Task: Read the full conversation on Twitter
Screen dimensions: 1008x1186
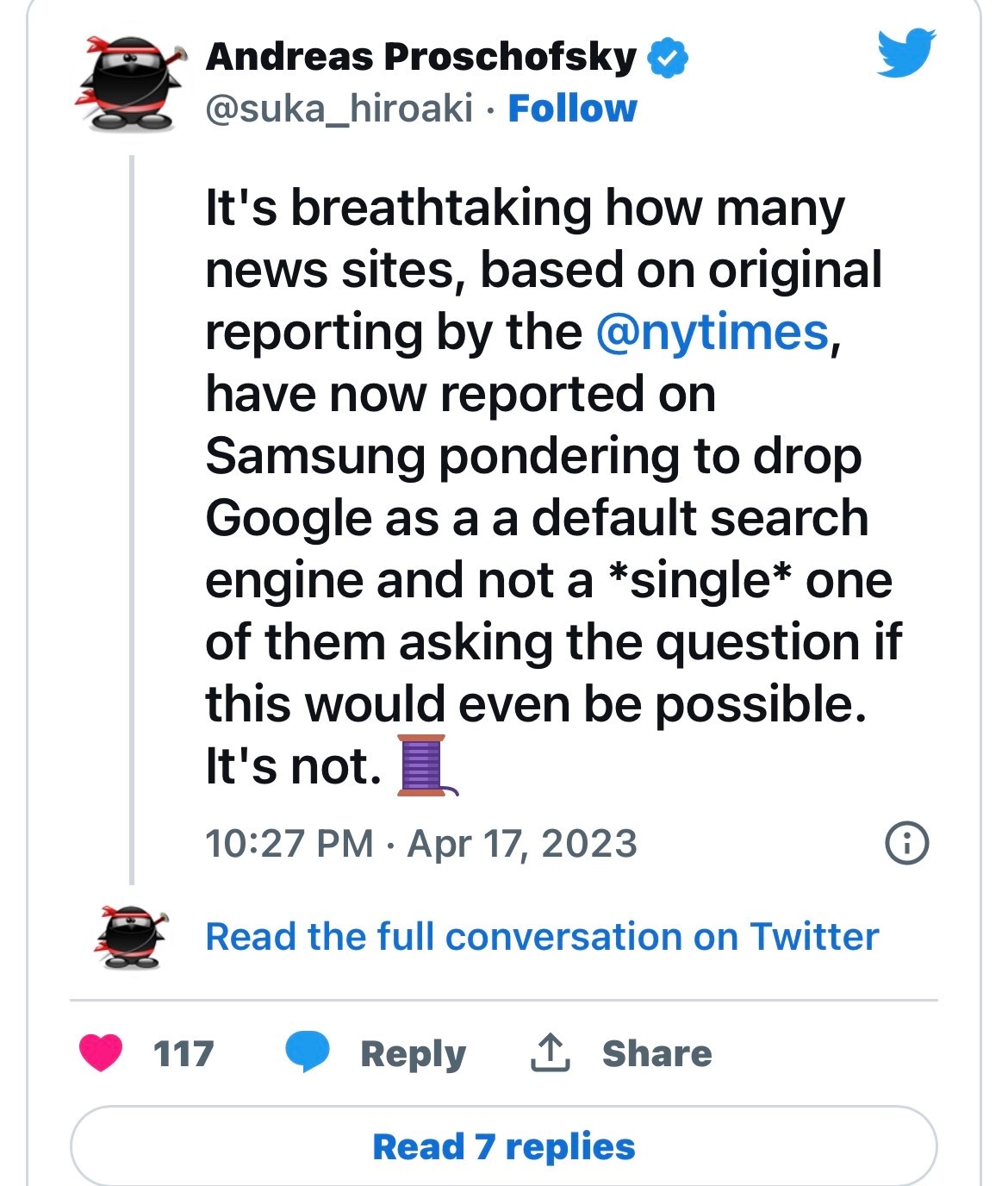Action: click(542, 936)
